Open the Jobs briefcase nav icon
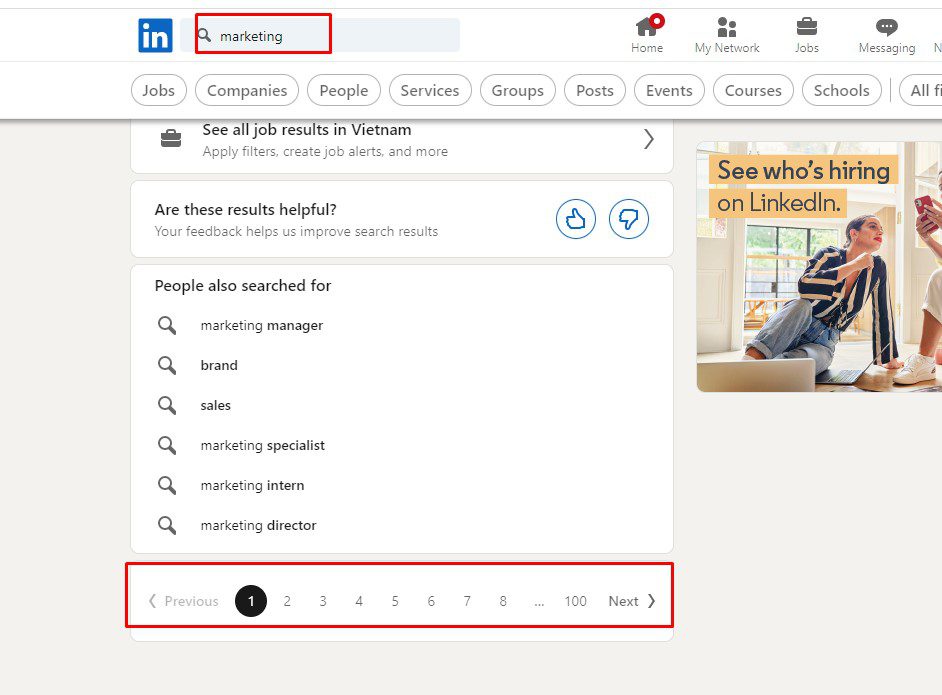This screenshot has width=942, height=695. (x=806, y=35)
